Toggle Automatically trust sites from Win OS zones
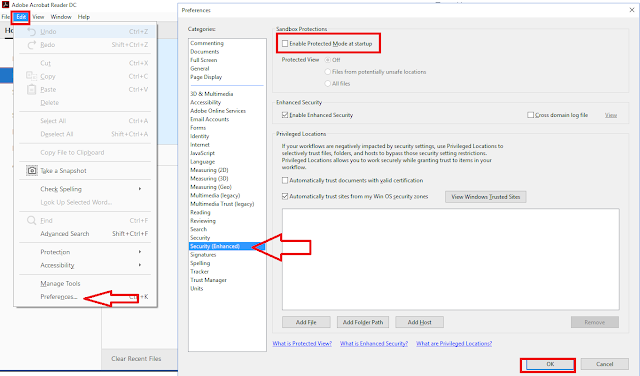This screenshot has height=376, width=640. tap(285, 196)
